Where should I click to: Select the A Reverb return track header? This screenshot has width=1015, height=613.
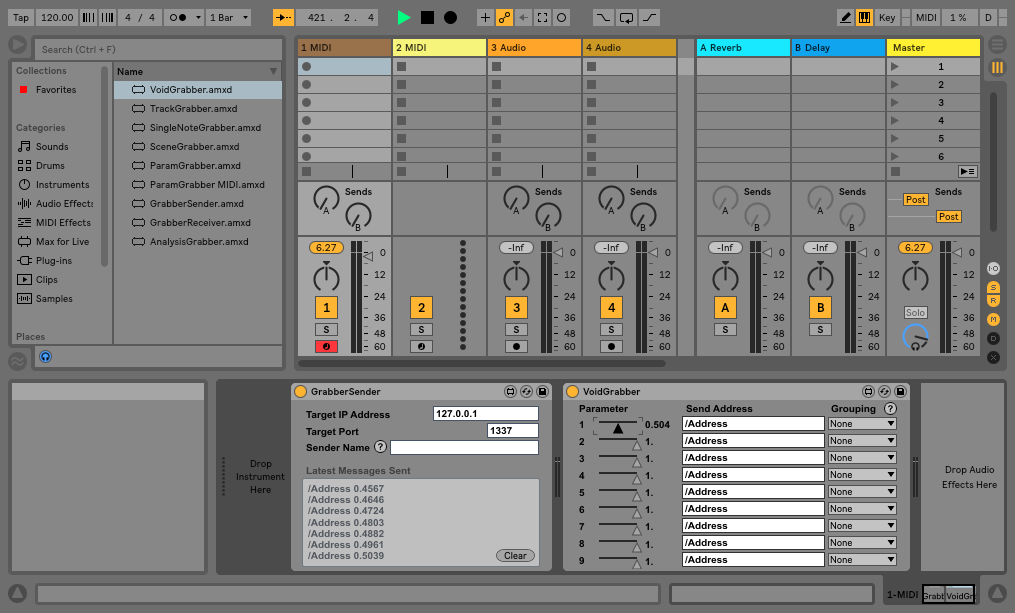click(x=743, y=47)
